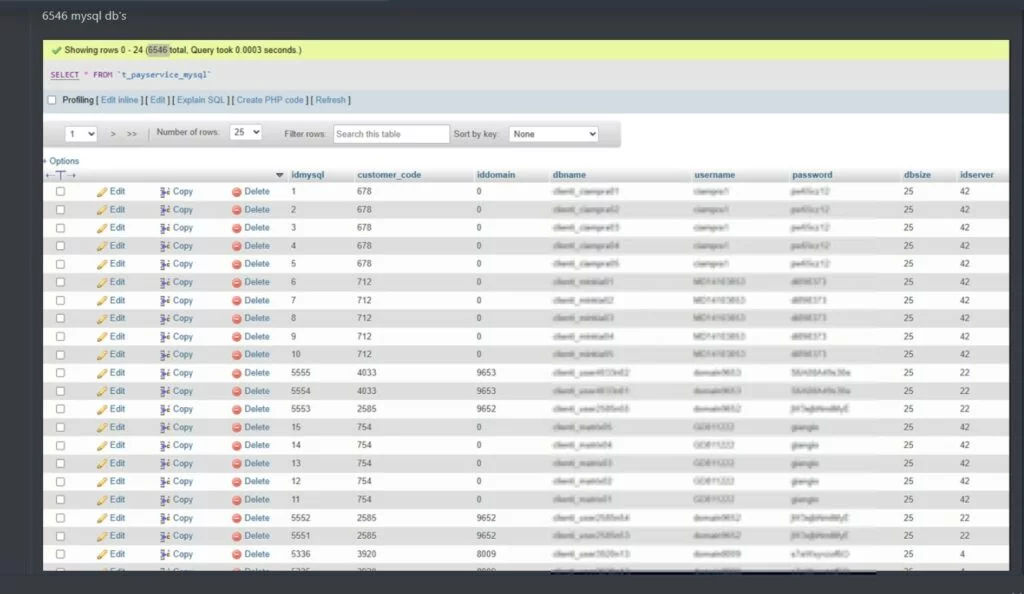
Task: Go to last page with >> button
Action: coord(132,133)
